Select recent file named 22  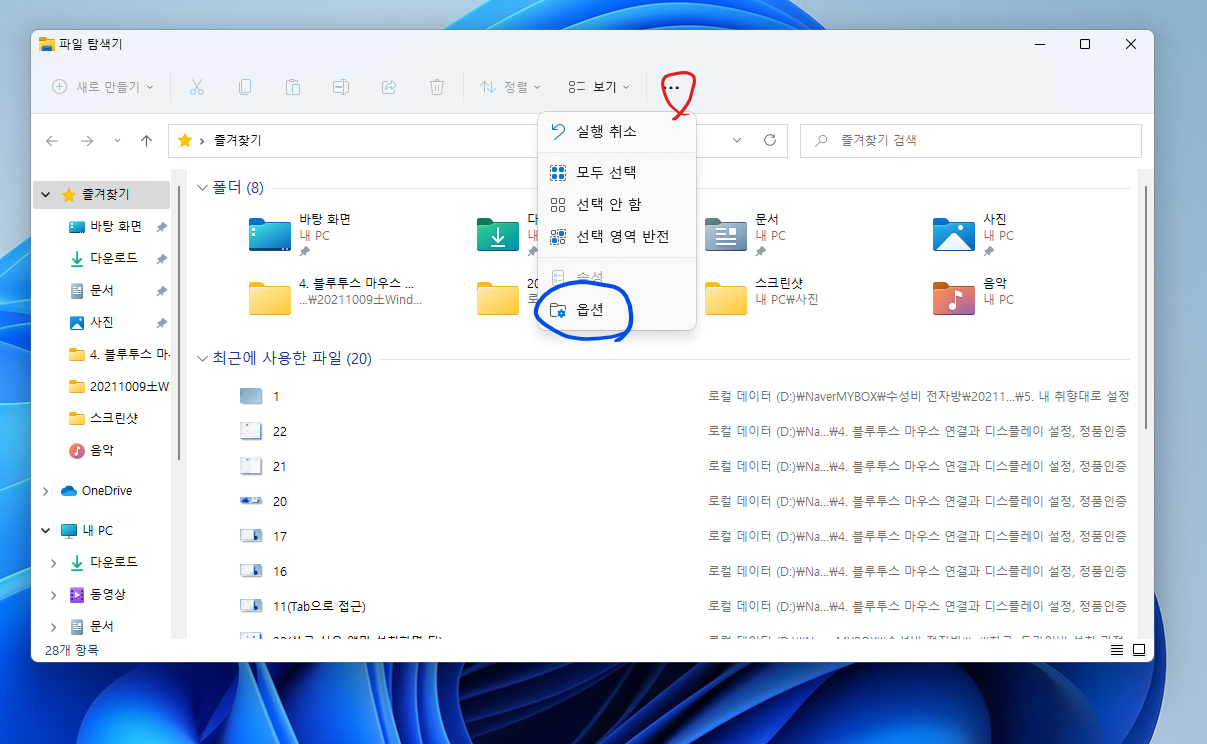280,431
